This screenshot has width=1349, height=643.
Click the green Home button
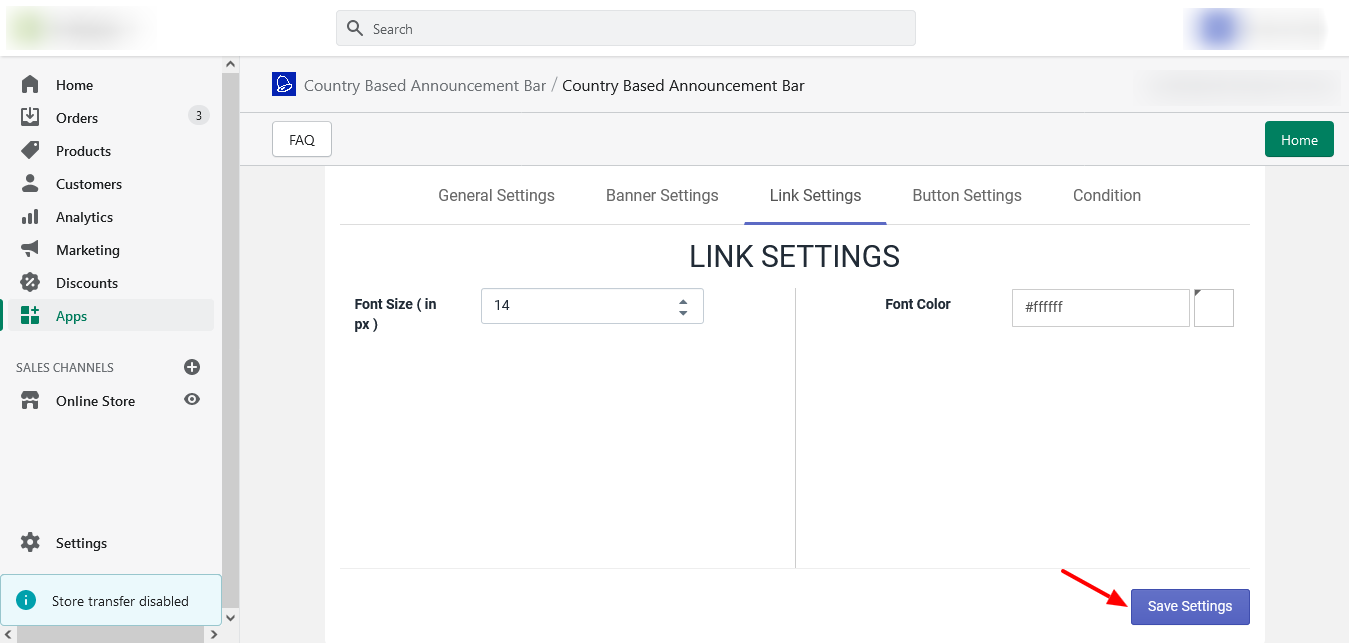tap(1299, 140)
